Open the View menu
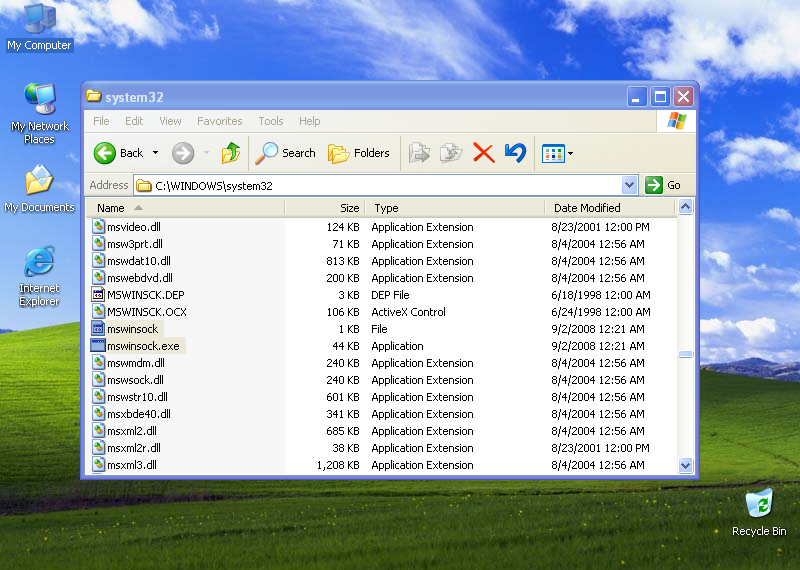 tap(170, 121)
